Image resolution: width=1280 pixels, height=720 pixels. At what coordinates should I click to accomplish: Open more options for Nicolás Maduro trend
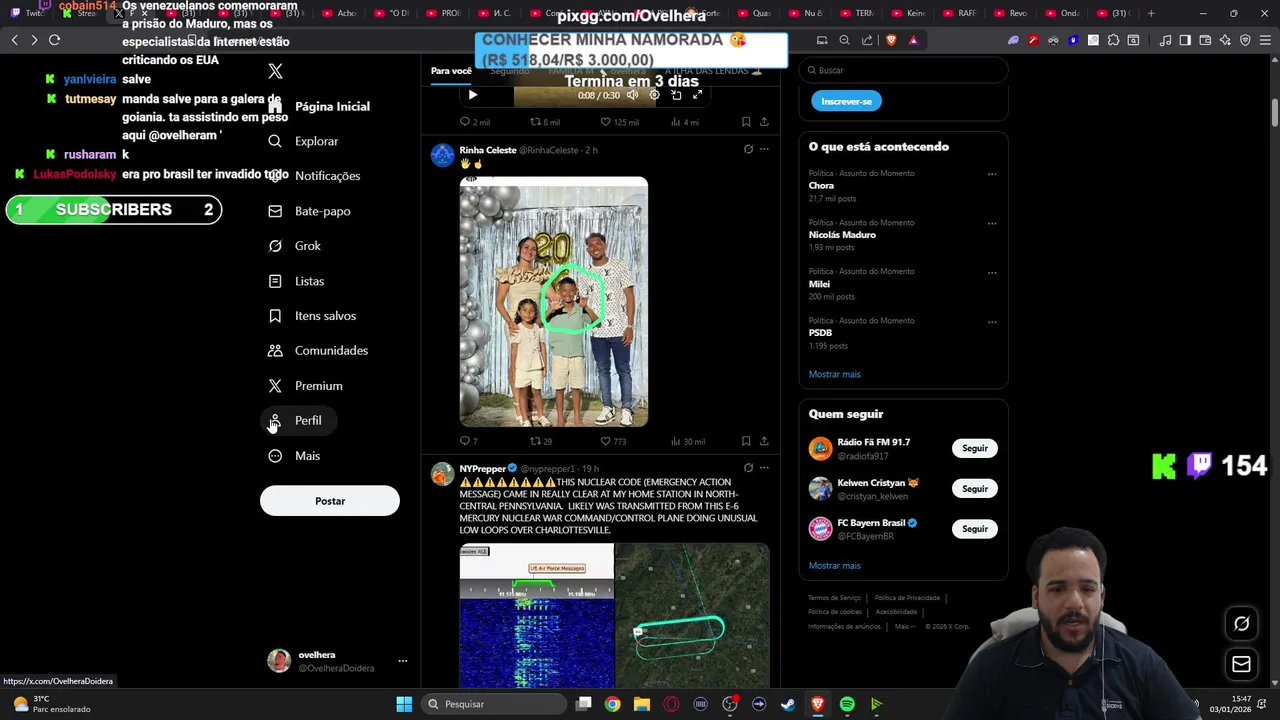[x=992, y=223]
